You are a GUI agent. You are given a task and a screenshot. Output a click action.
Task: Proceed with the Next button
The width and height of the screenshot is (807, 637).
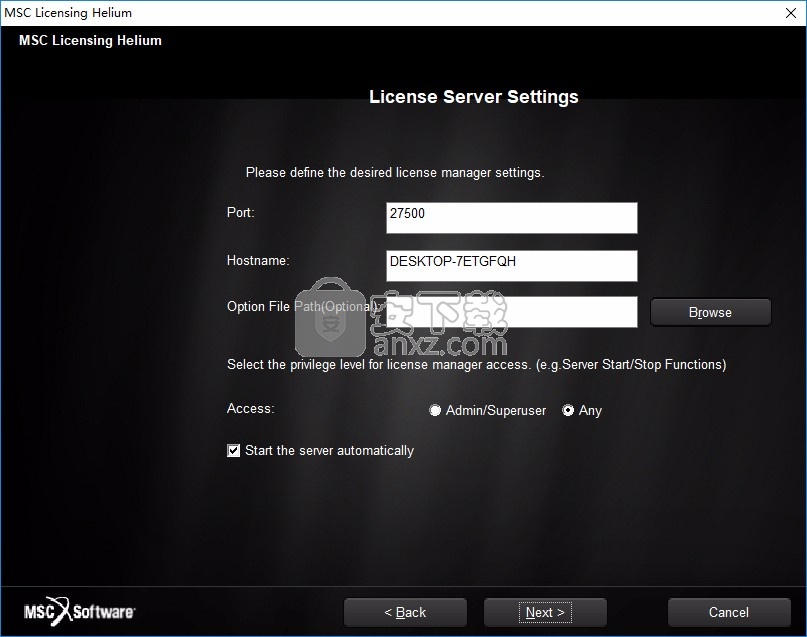coord(545,612)
